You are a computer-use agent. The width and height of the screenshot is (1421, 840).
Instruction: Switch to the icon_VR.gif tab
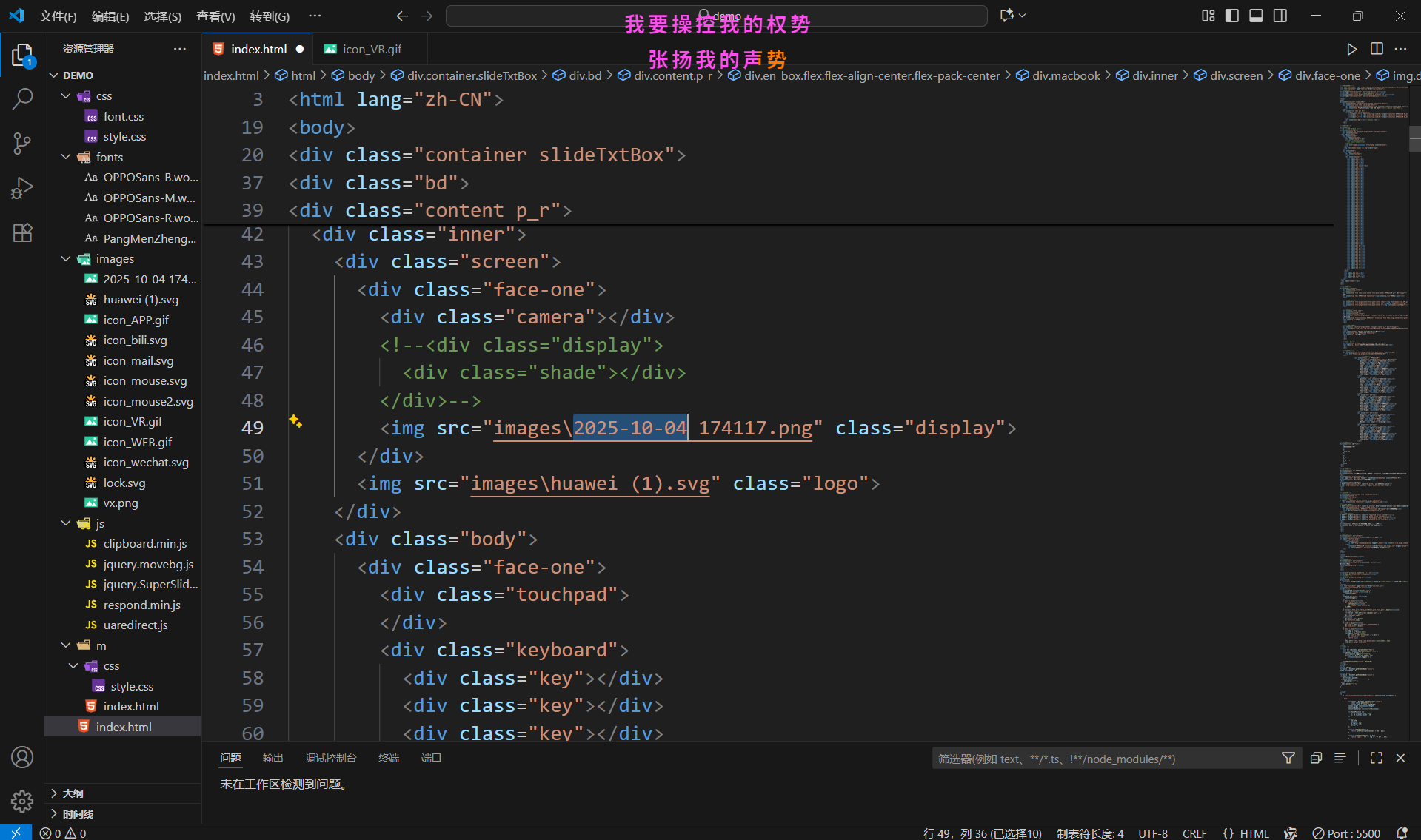[x=372, y=49]
